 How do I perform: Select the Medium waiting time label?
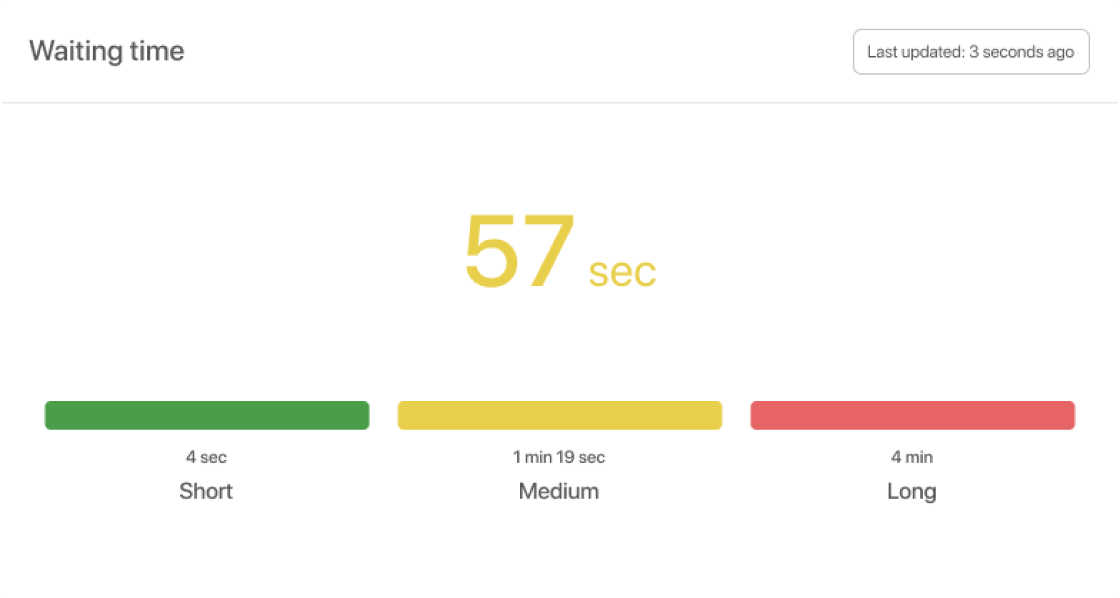pyautogui.click(x=559, y=491)
